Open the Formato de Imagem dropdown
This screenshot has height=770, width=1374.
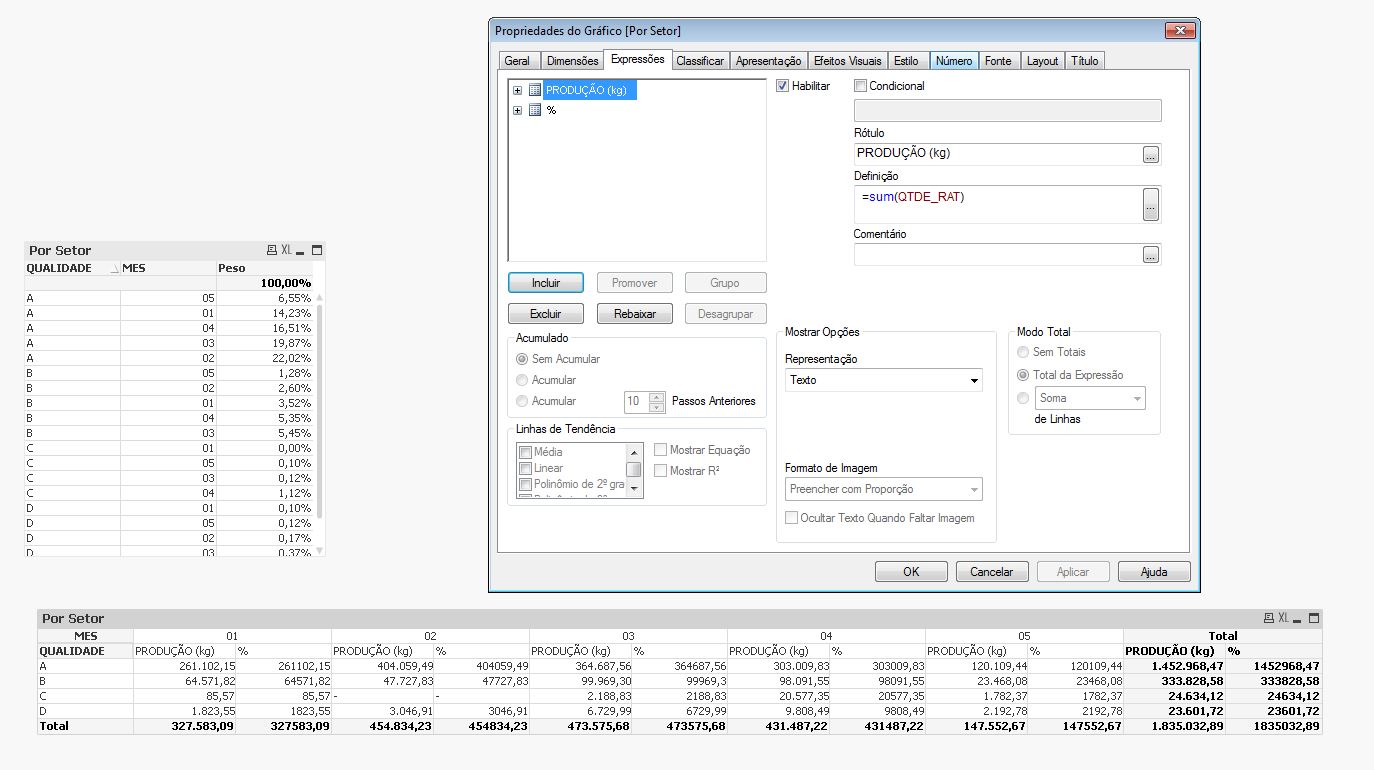[884, 489]
